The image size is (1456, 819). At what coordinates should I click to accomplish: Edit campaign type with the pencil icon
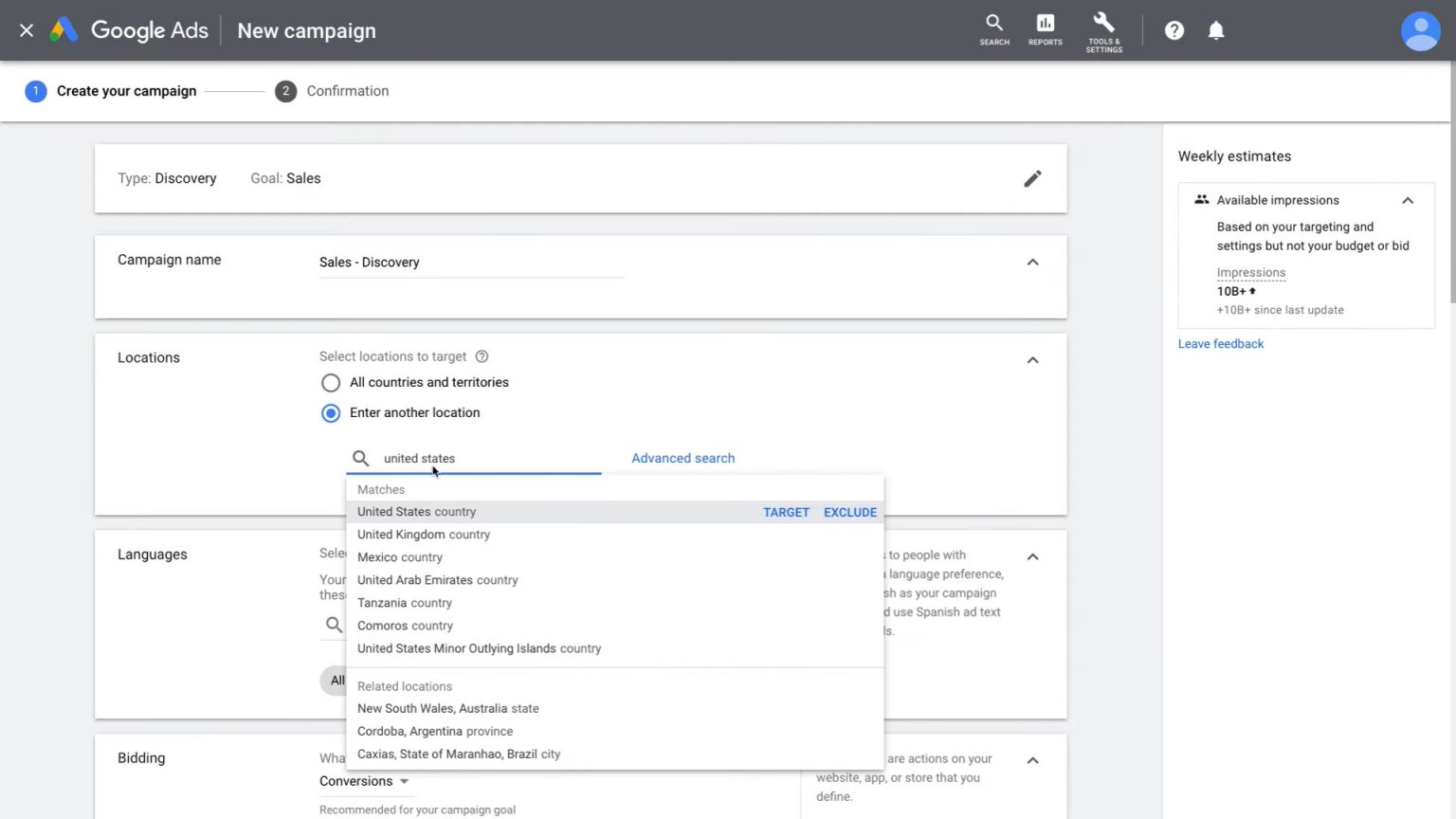click(x=1032, y=178)
